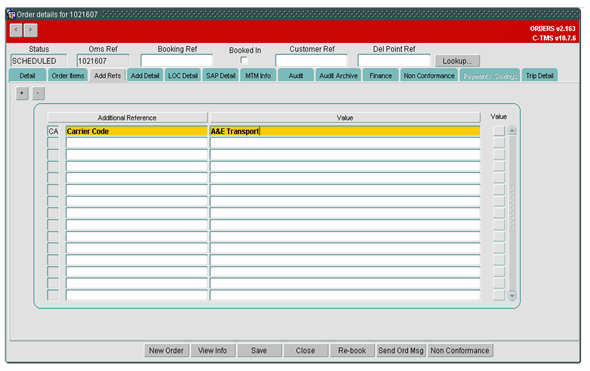Click the A&E Transport value cell
Viewport: 590px width, 371px height.
[x=345, y=131]
